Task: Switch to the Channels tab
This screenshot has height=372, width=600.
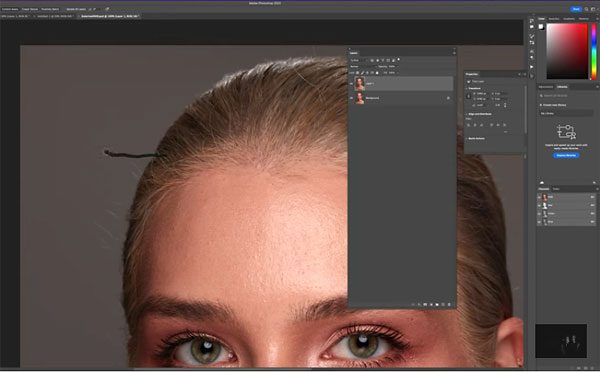Action: pos(544,189)
